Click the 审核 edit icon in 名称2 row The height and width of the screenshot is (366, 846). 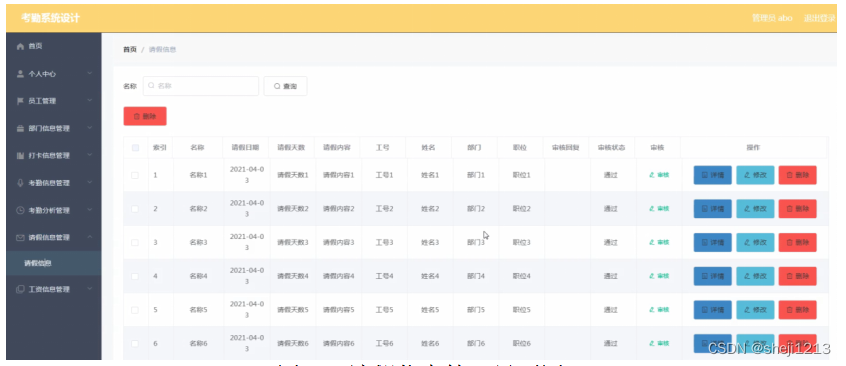pyautogui.click(x=652, y=208)
